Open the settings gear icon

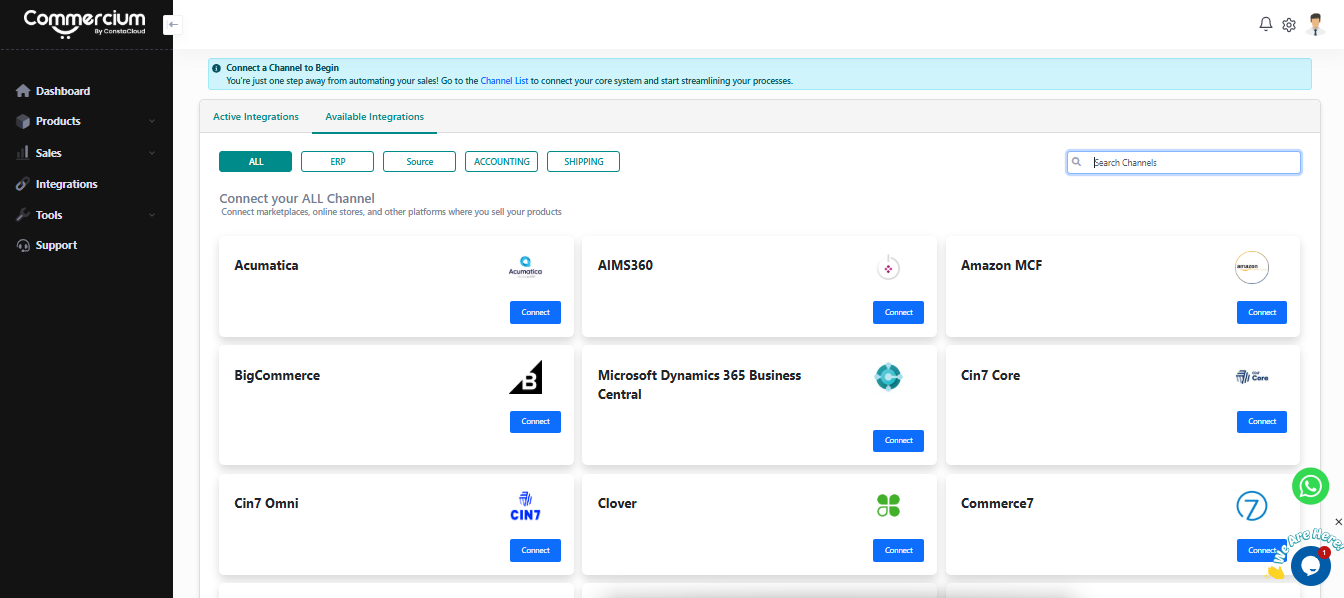coord(1289,25)
